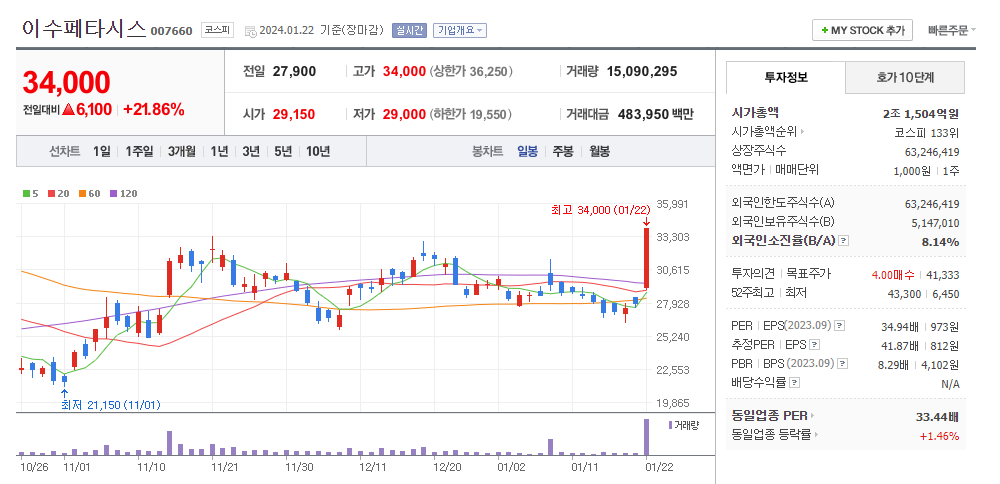The height and width of the screenshot is (484, 1000).
Task: Click the help icon beside 외국인소진율(B/A)
Action: 844,241
